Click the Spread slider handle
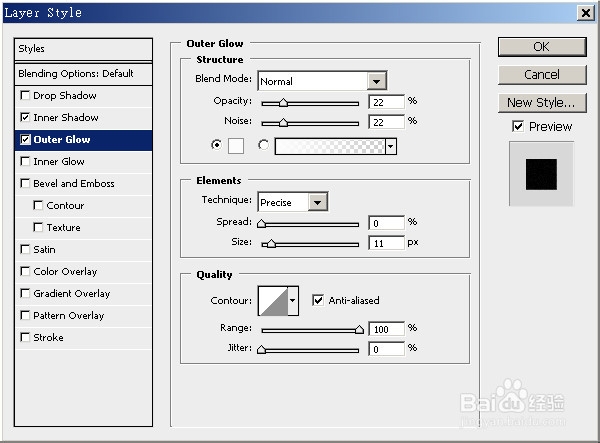This screenshot has width=600, height=443. (261, 223)
